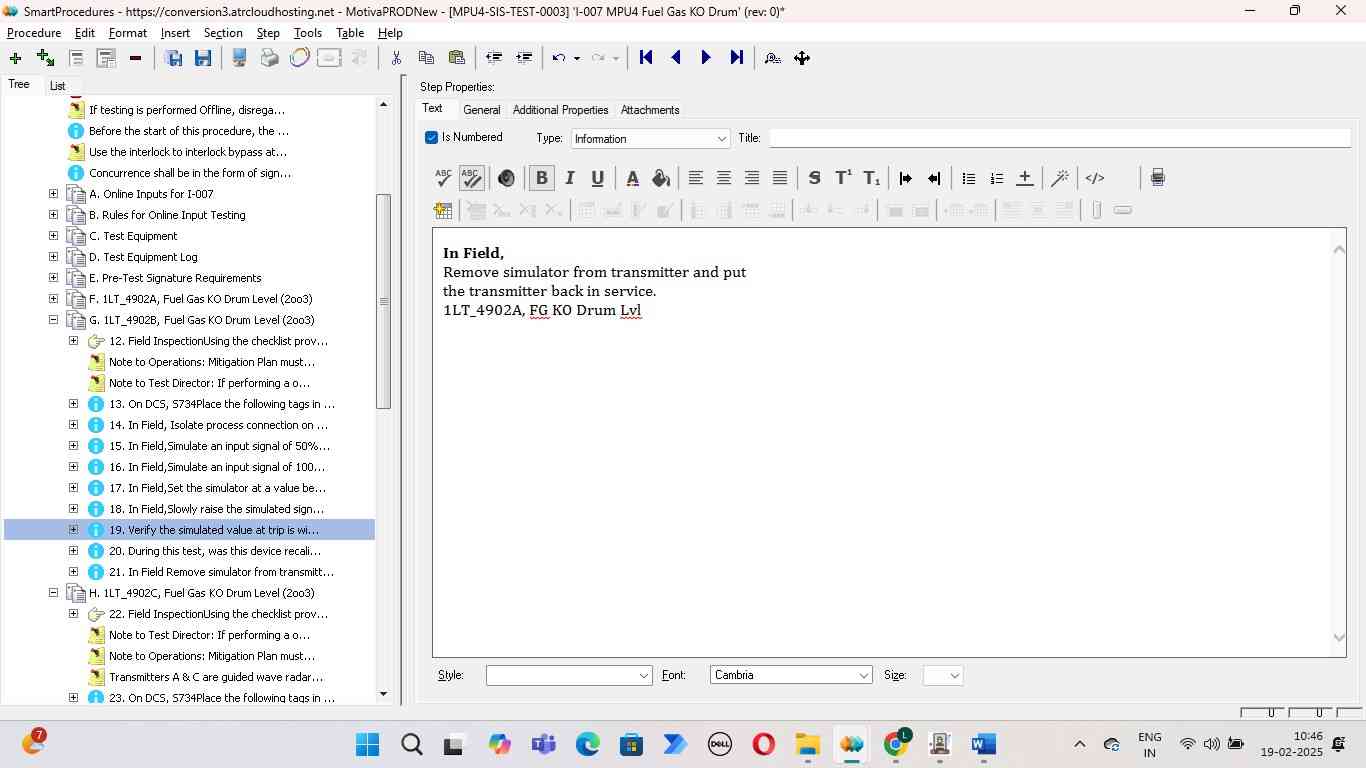
Task: Toggle the Is Numbered checkbox
Action: pos(431,138)
